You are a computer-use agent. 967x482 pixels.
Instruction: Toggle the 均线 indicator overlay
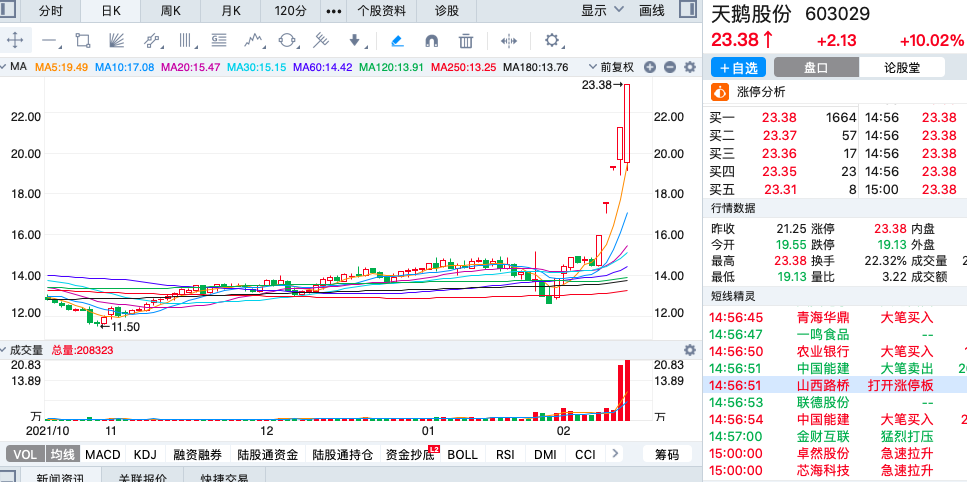point(61,454)
